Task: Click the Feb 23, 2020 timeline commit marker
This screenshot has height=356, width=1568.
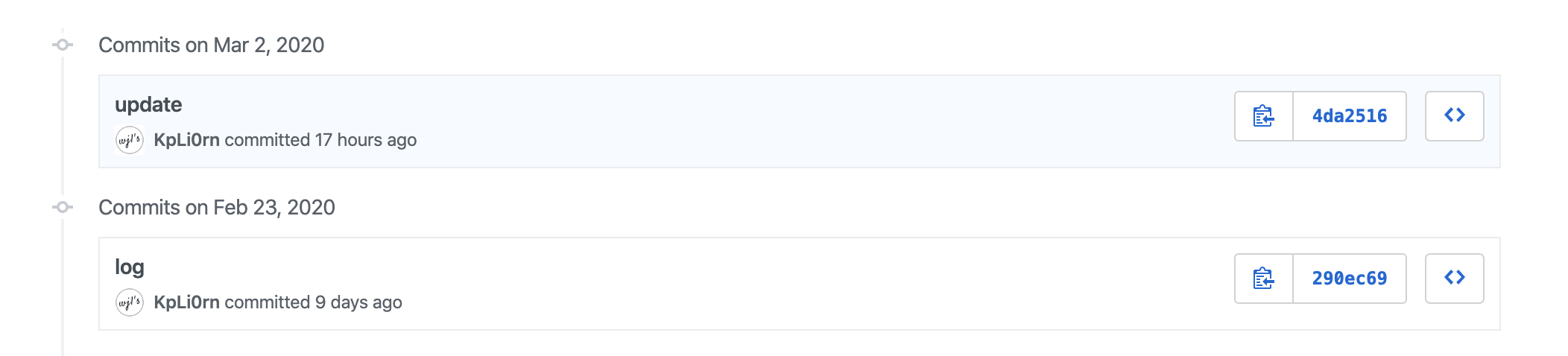Action: [63, 207]
